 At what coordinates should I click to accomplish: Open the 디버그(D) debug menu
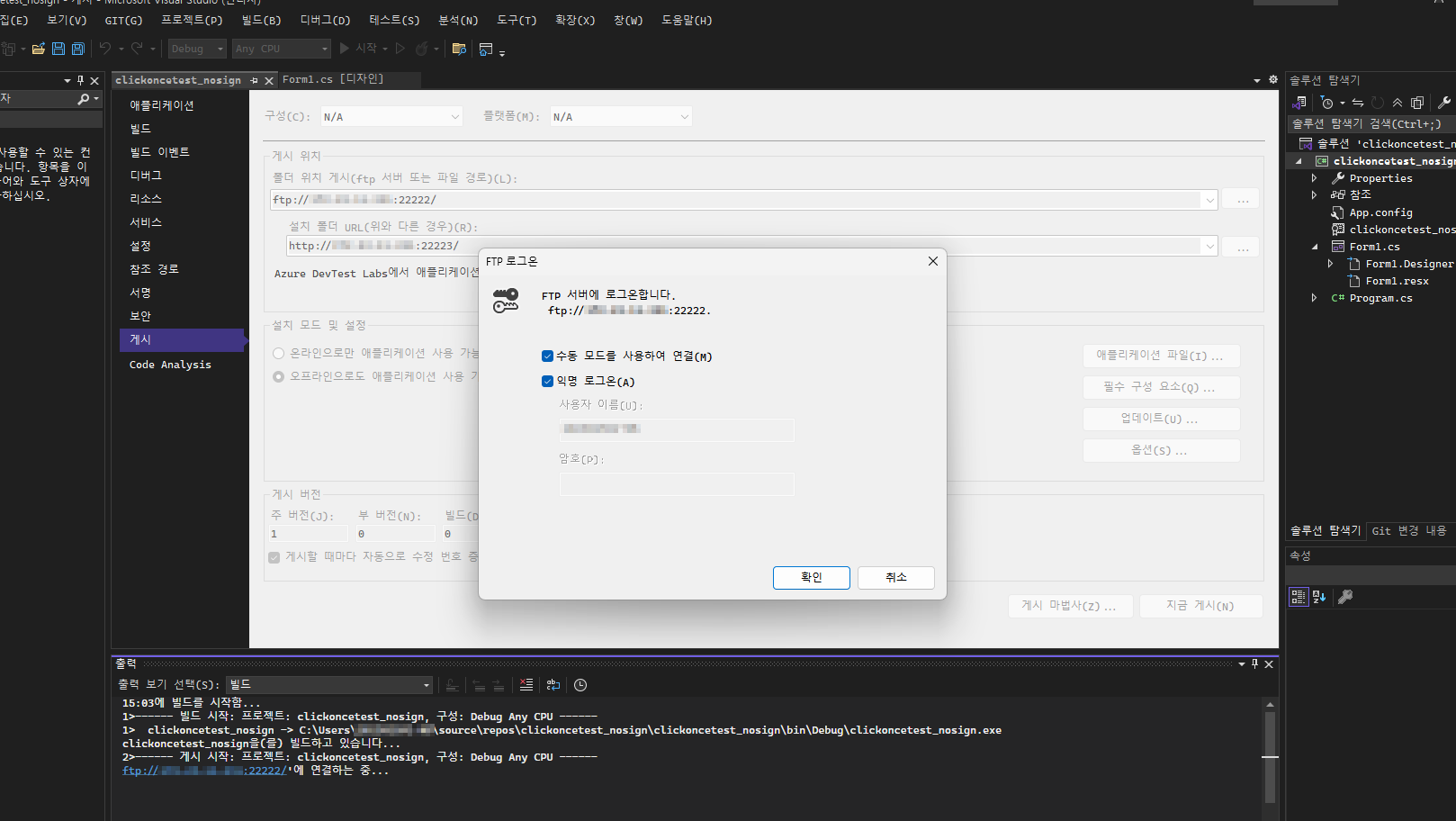(x=325, y=20)
